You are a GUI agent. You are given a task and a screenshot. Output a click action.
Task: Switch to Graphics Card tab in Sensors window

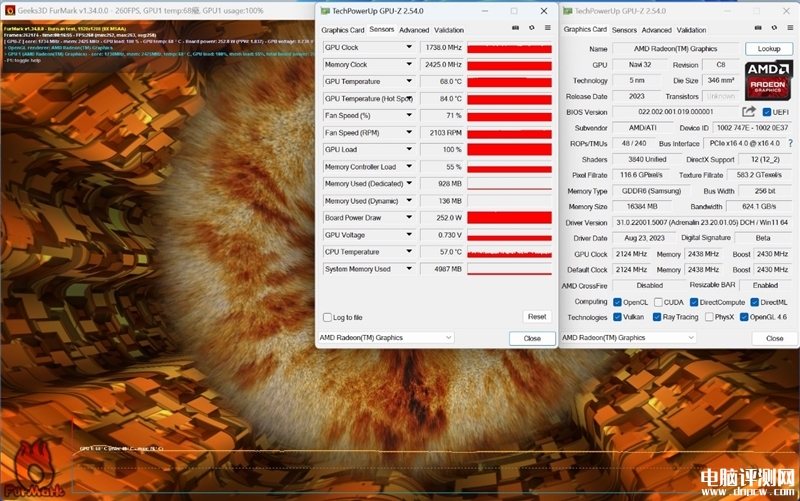342,30
